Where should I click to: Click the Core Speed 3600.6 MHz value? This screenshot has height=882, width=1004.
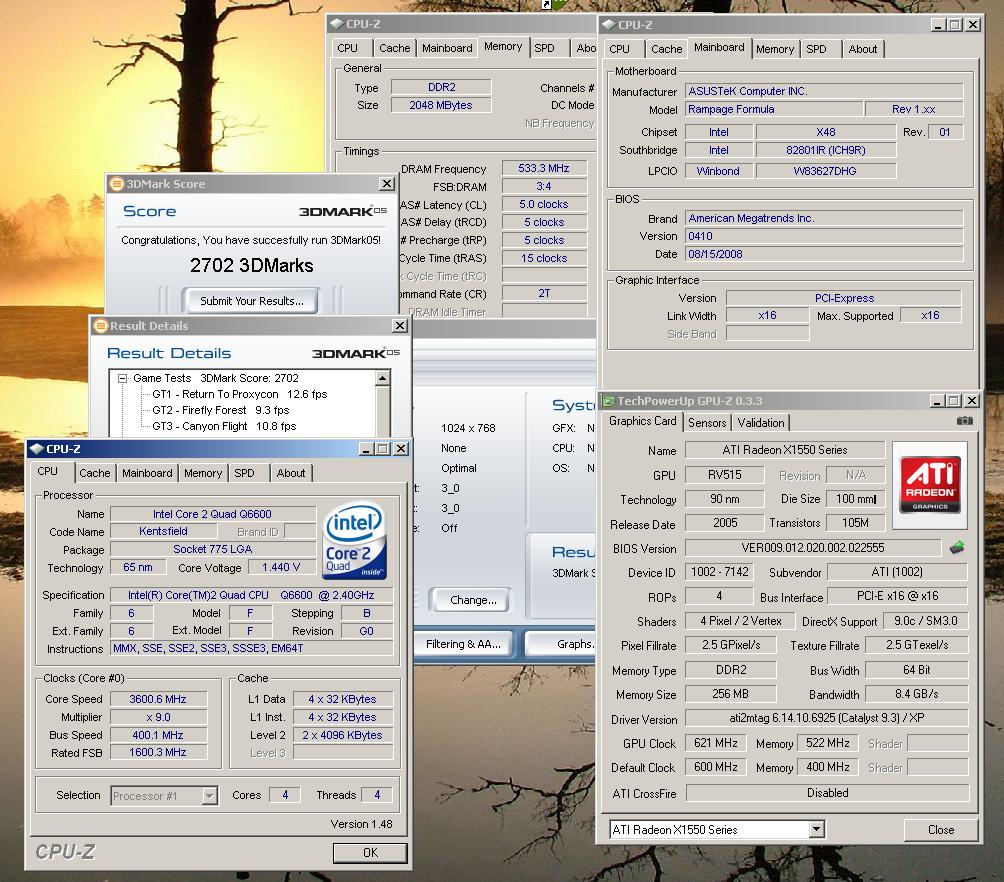pyautogui.click(x=158, y=699)
